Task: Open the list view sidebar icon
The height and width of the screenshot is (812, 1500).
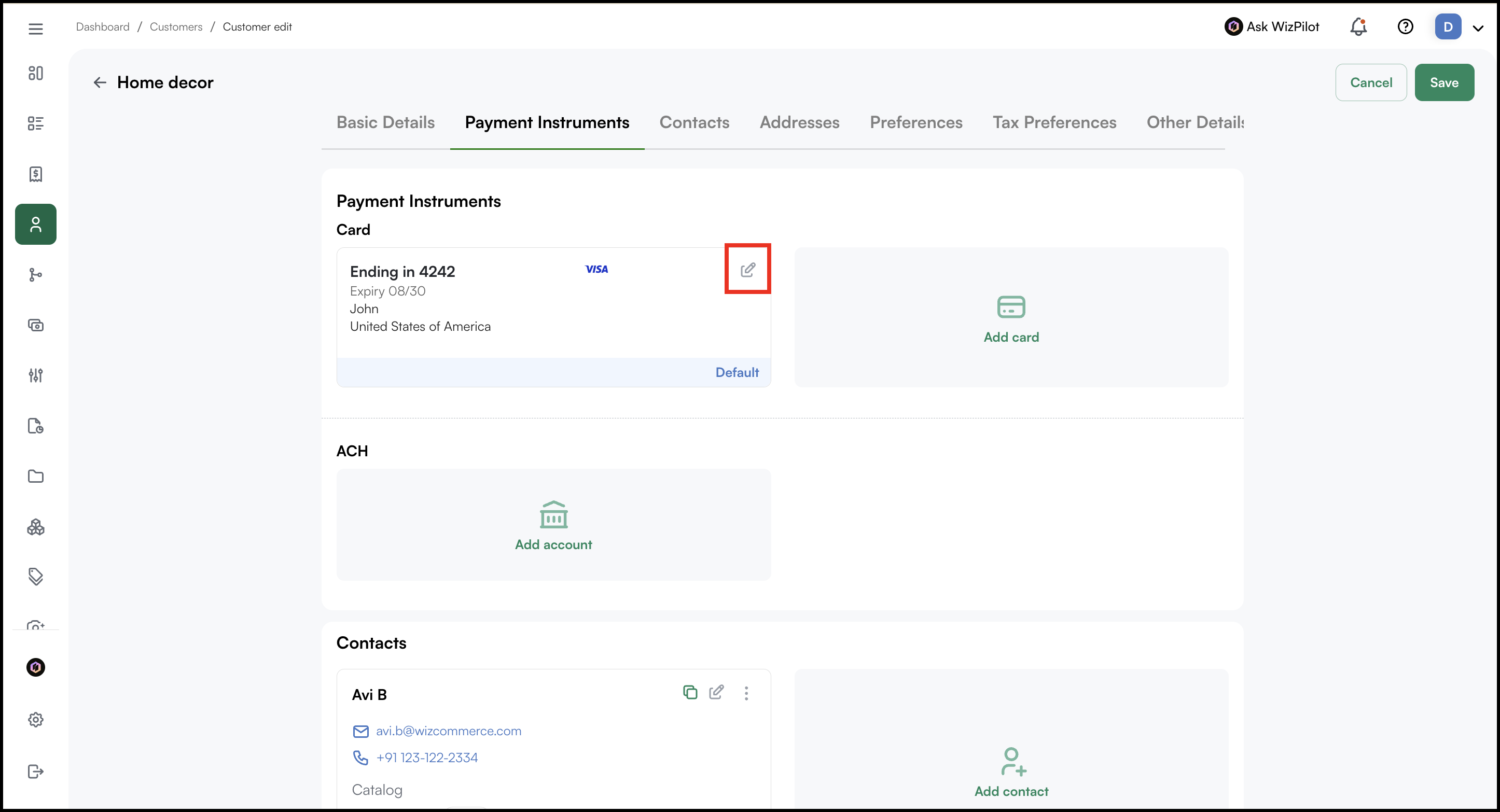Action: point(35,123)
